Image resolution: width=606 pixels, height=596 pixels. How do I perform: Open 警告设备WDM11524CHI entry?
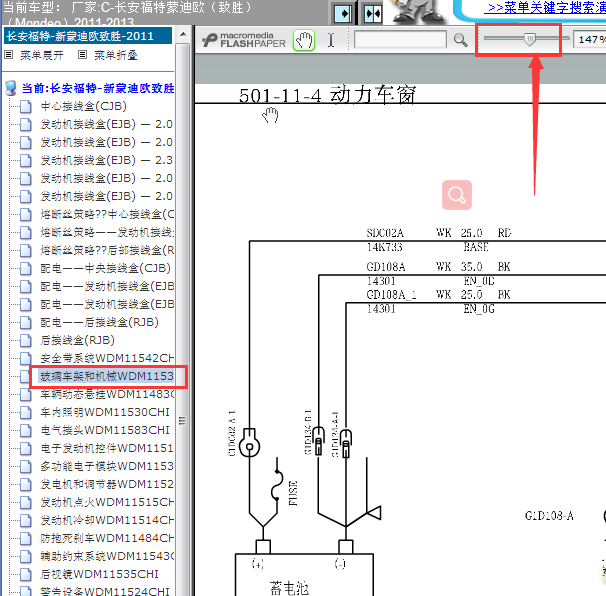tap(105, 591)
